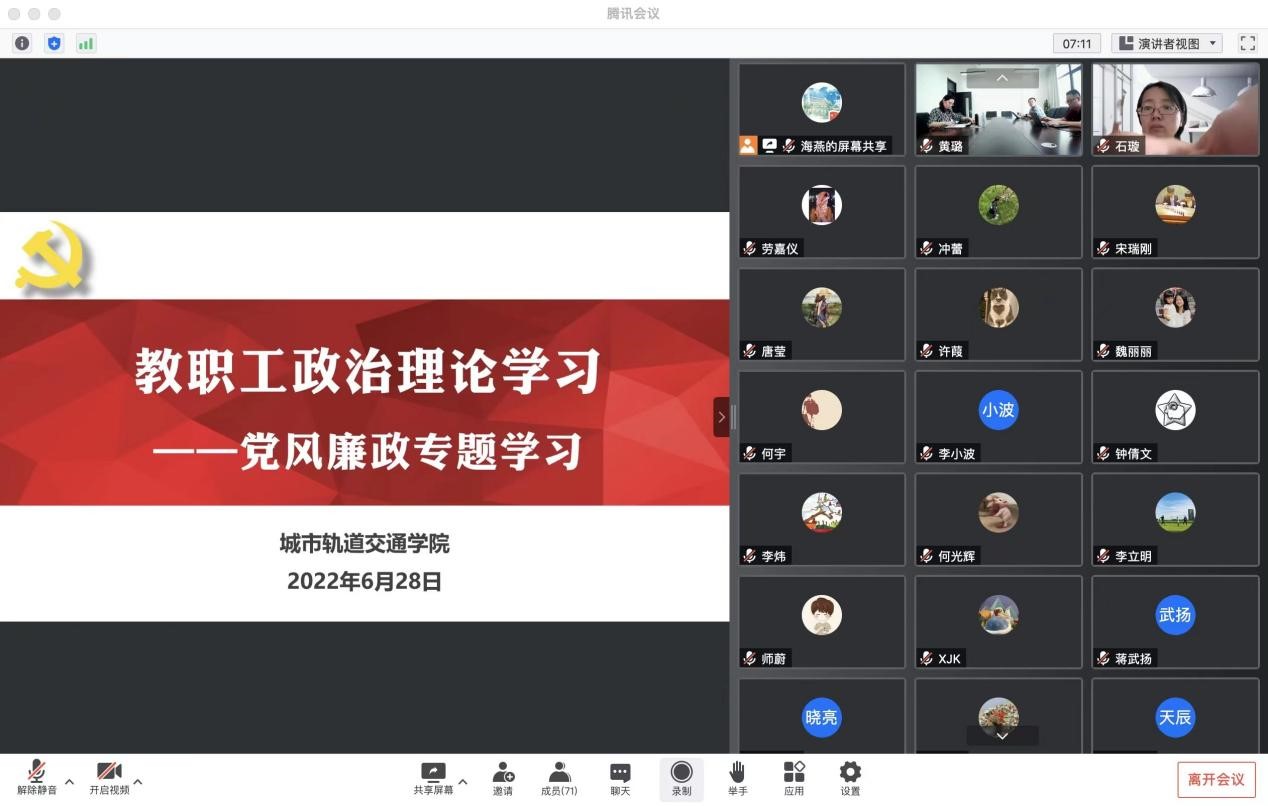
Task: Open the meeting info icon
Action: [22, 43]
